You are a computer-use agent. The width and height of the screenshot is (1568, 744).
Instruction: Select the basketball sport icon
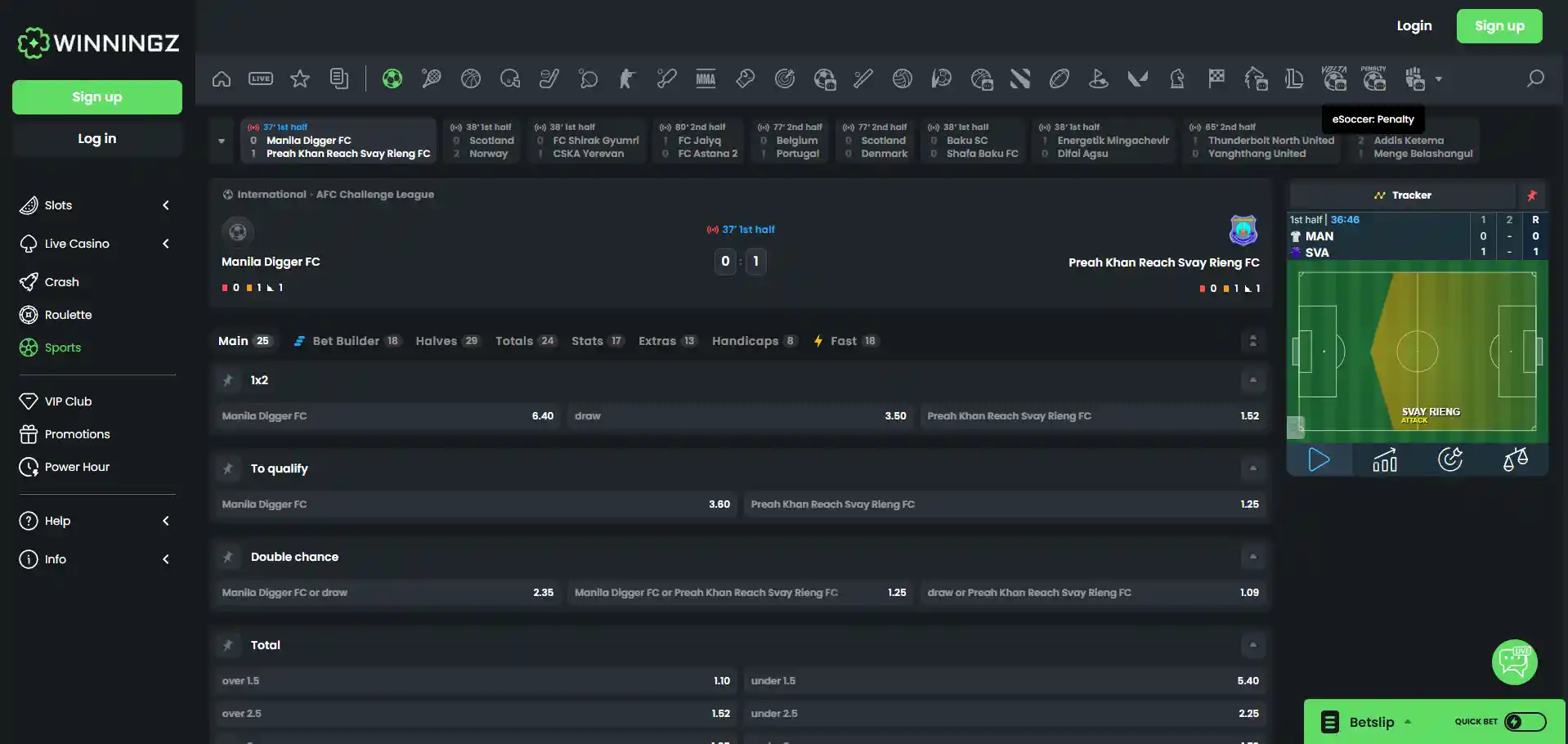pyautogui.click(x=471, y=78)
